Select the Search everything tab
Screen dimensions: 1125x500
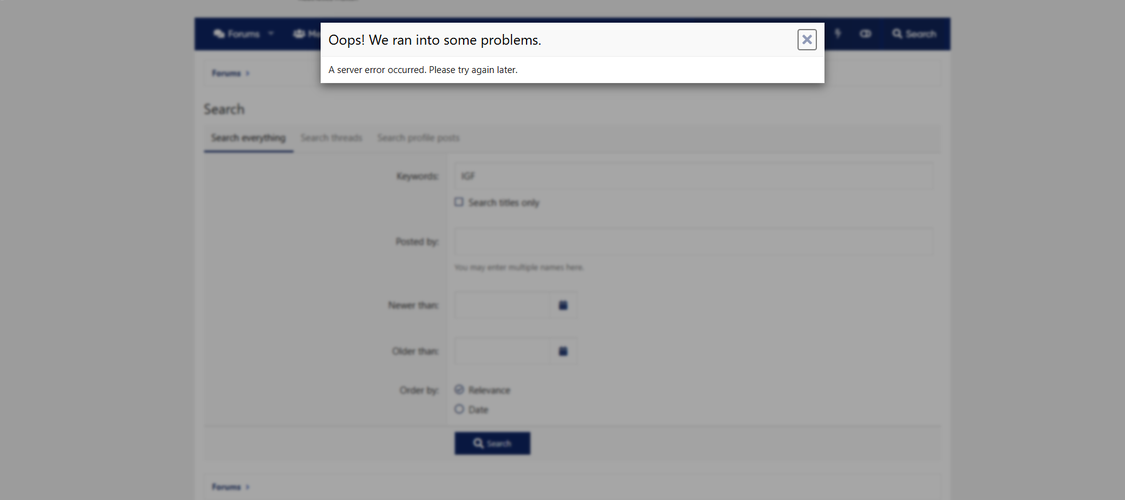pyautogui.click(x=248, y=138)
